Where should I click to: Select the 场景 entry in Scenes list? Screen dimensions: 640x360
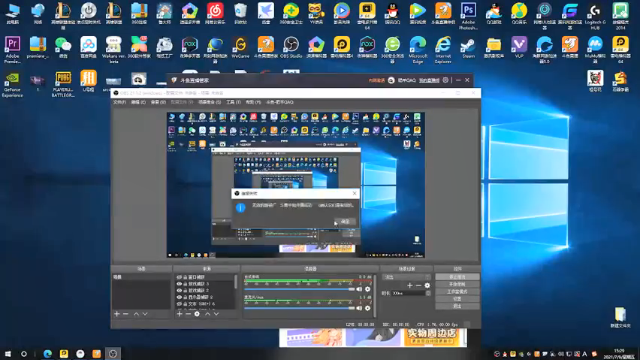tap(141, 277)
